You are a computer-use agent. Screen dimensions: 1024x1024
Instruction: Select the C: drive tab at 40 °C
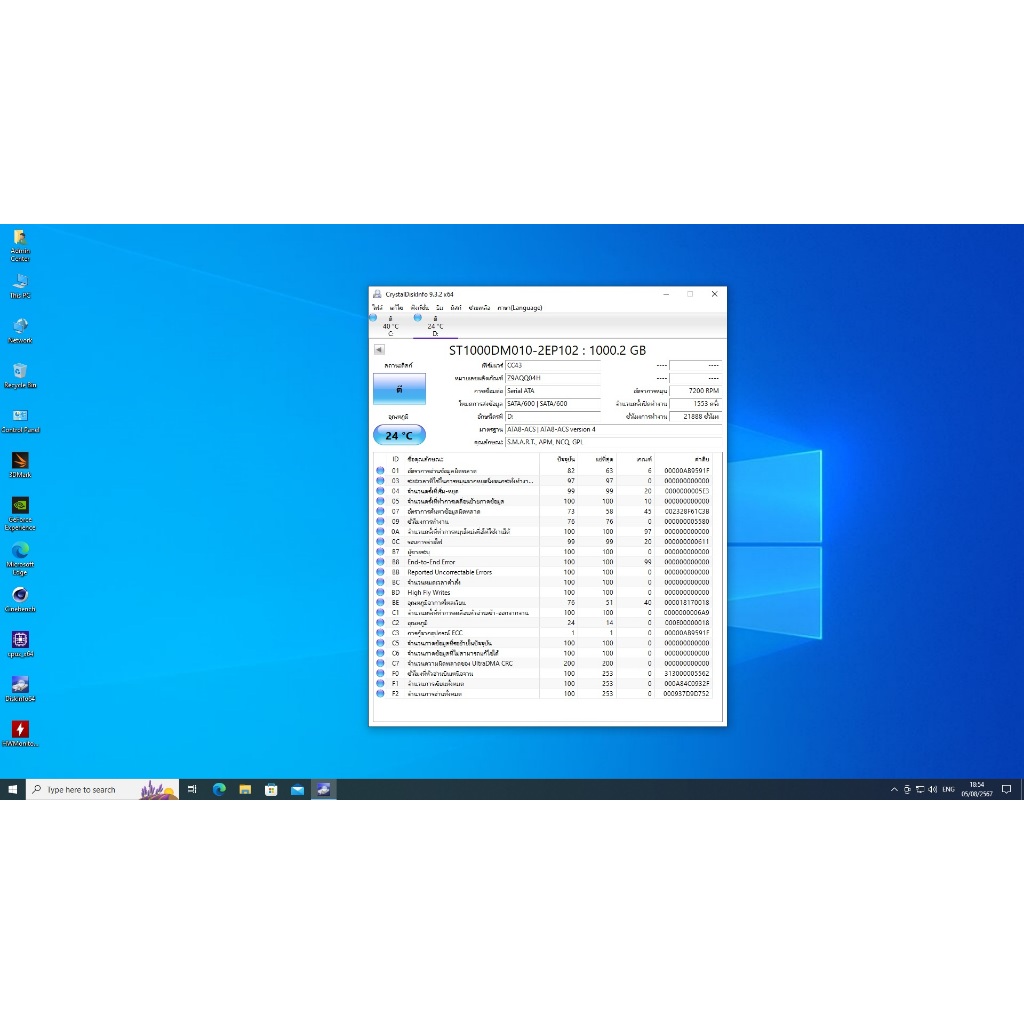pyautogui.click(x=389, y=326)
